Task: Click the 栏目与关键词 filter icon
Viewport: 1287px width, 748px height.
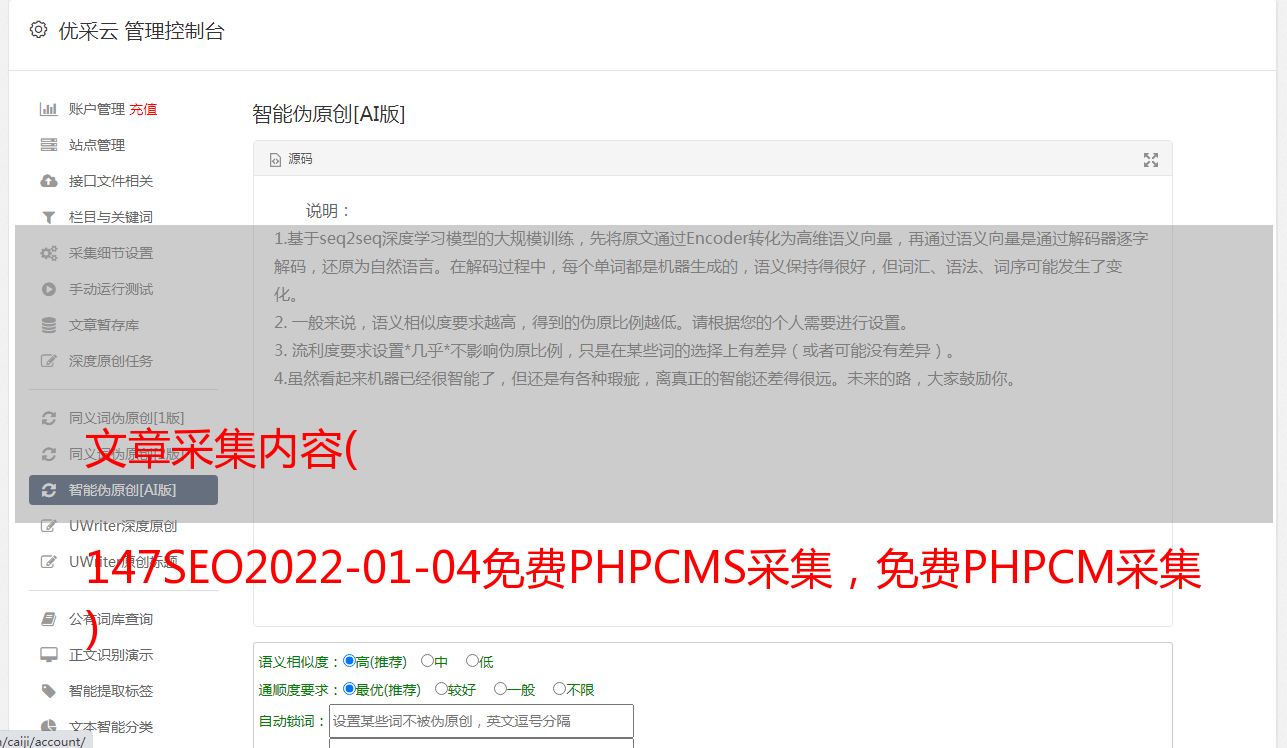Action: point(48,217)
